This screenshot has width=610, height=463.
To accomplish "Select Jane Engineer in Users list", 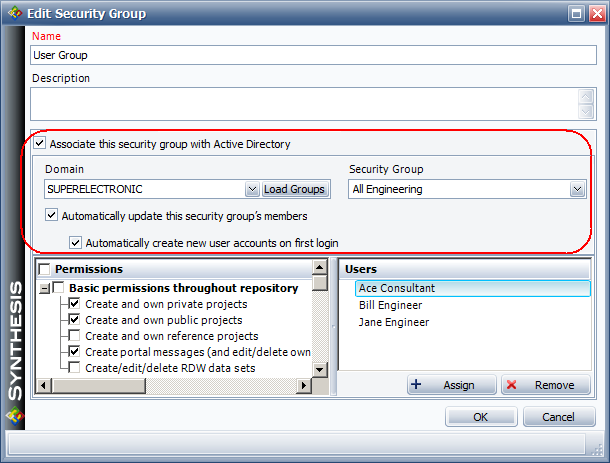I will coord(393,322).
